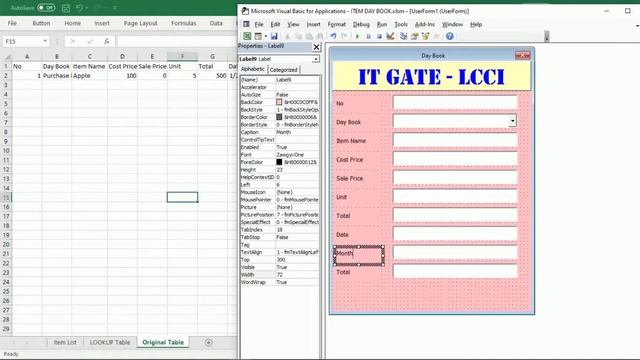Open the Add-Ins menu

425,24
